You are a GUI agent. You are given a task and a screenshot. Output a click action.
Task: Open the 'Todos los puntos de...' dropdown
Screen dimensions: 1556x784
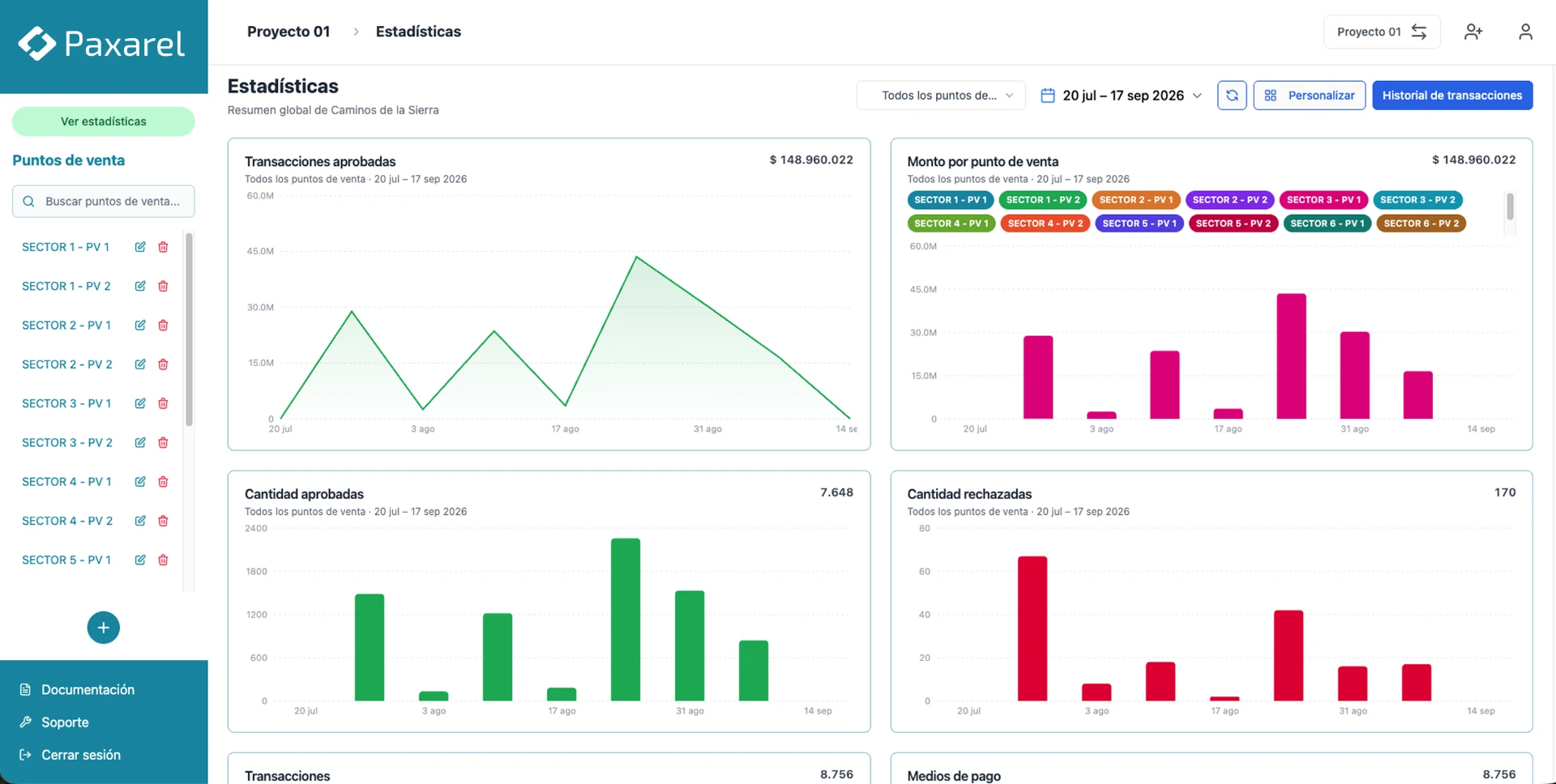click(941, 96)
